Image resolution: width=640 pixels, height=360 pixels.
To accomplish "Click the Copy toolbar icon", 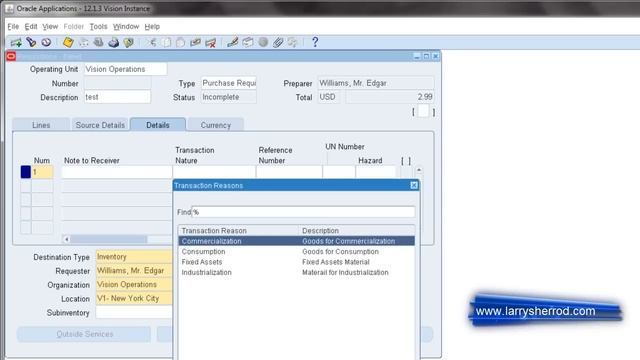I will [167, 42].
